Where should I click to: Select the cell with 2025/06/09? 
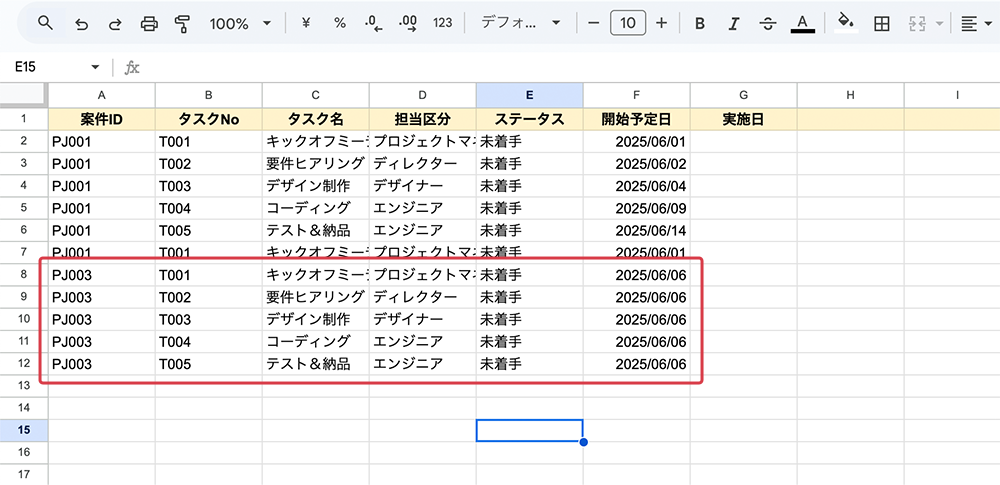(x=636, y=208)
